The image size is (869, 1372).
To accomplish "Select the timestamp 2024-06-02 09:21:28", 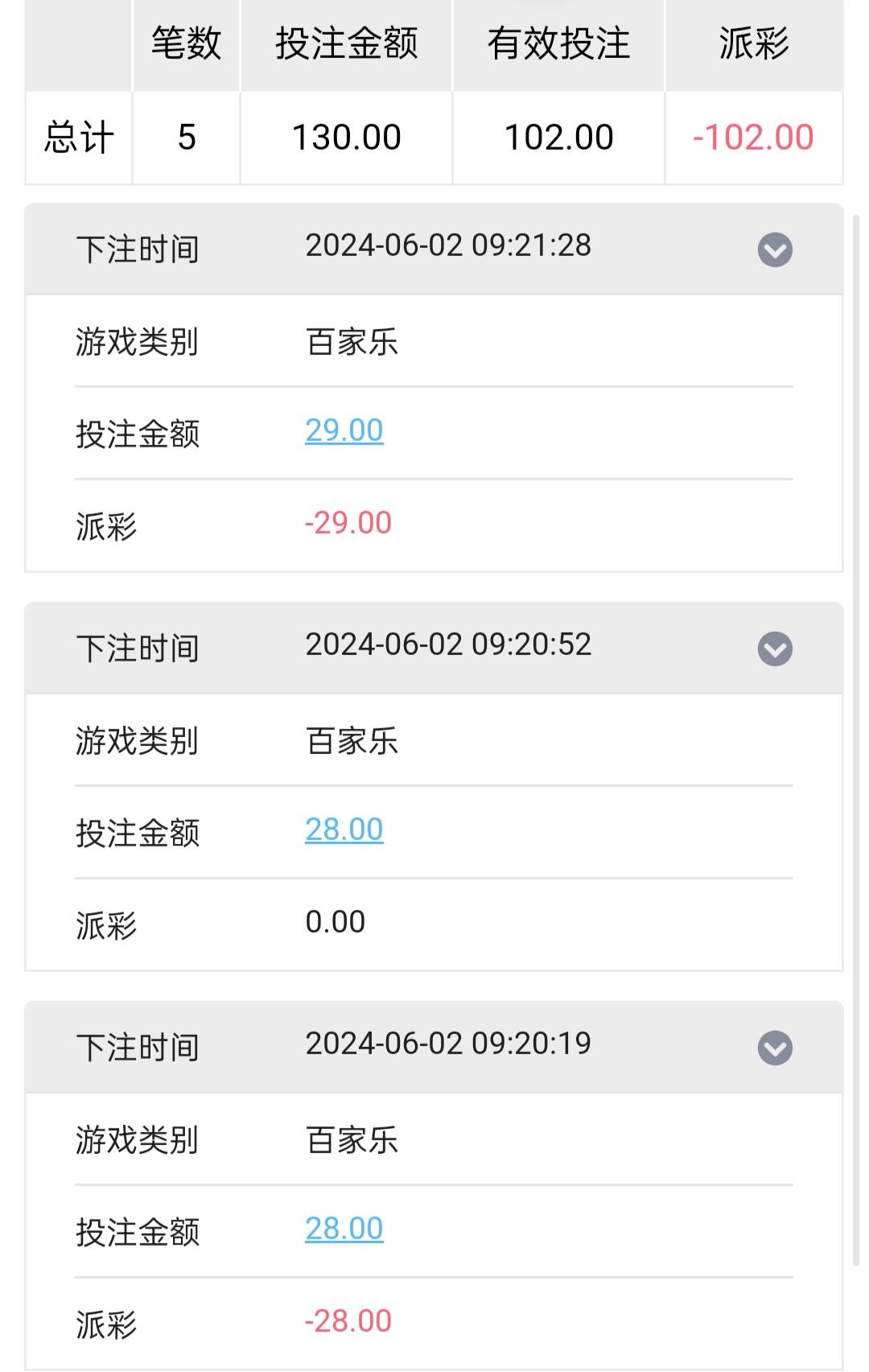I will click(x=448, y=245).
